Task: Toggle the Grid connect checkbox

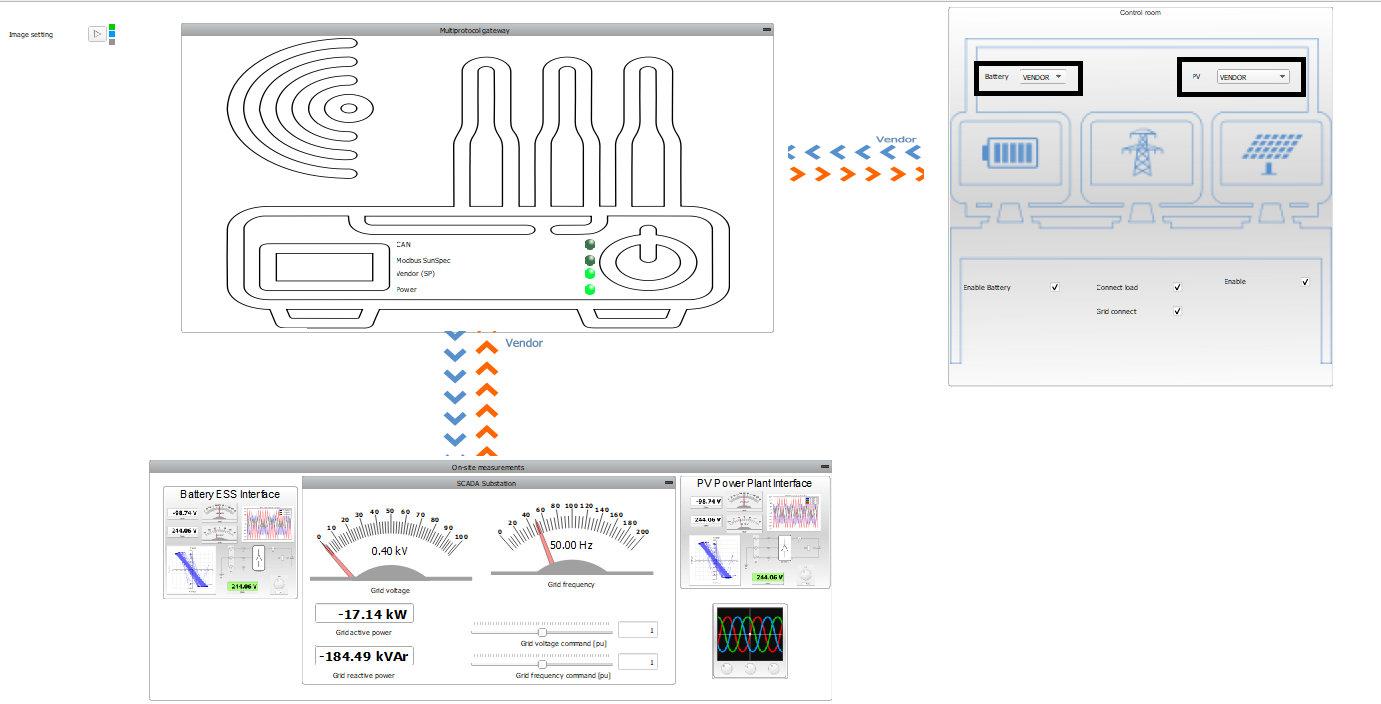Action: tap(1177, 311)
